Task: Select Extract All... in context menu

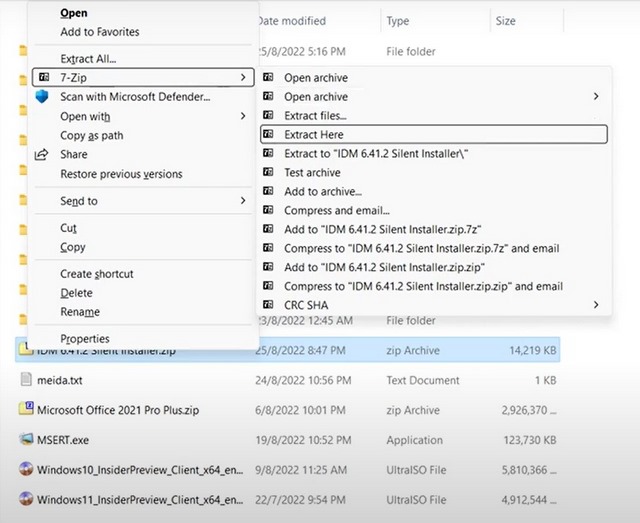Action: pos(88,59)
